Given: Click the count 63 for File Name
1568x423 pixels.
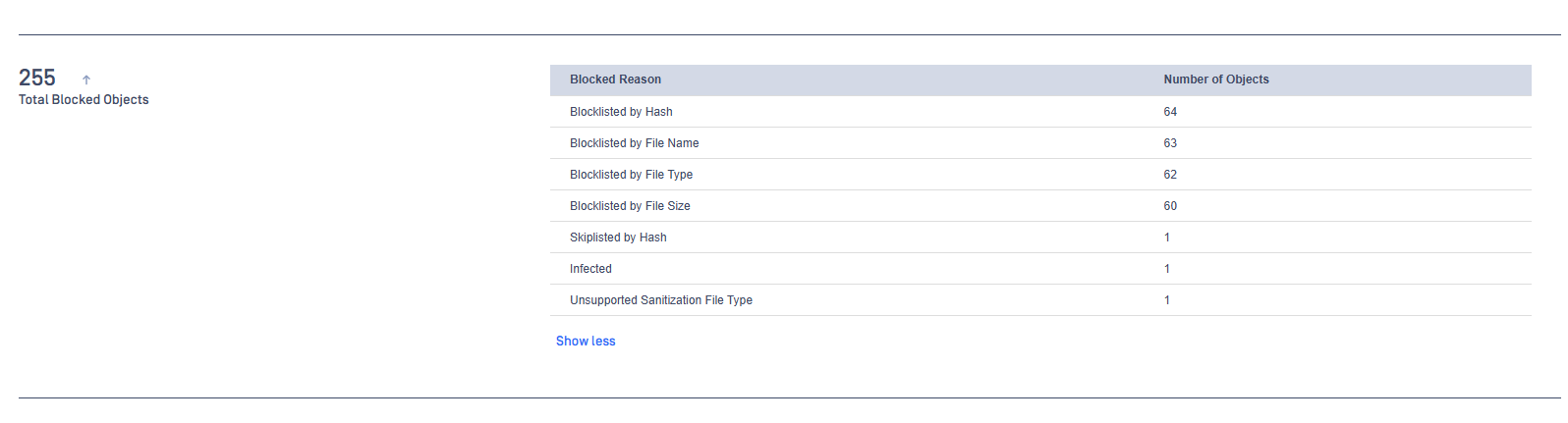Looking at the screenshot, I should coord(1170,143).
